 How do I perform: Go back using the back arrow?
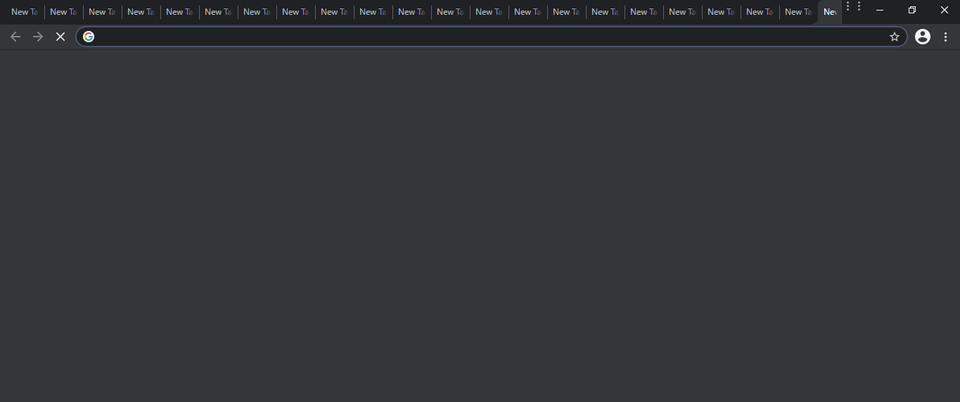coord(15,37)
